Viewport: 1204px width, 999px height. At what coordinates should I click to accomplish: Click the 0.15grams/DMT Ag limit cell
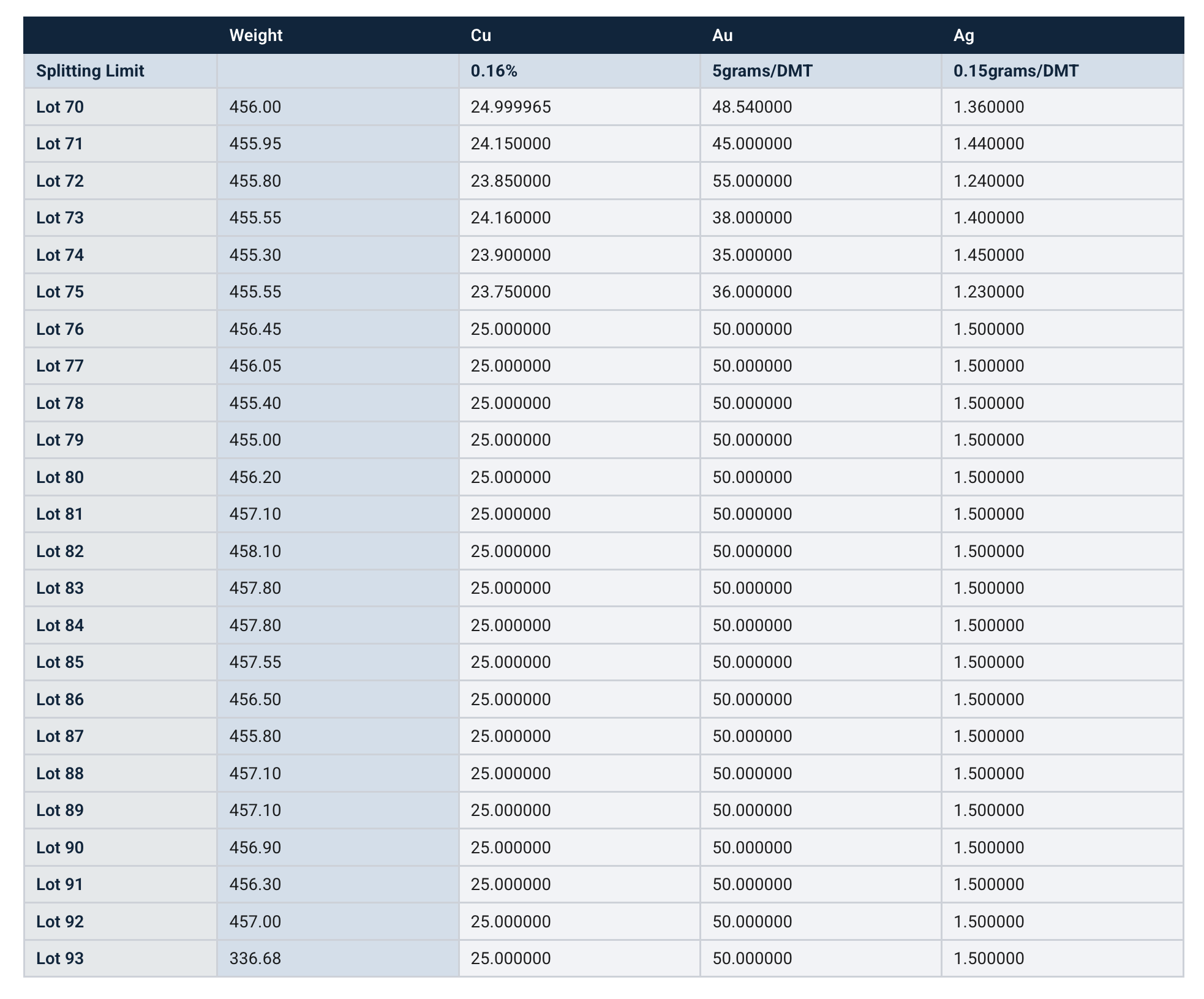point(1015,71)
